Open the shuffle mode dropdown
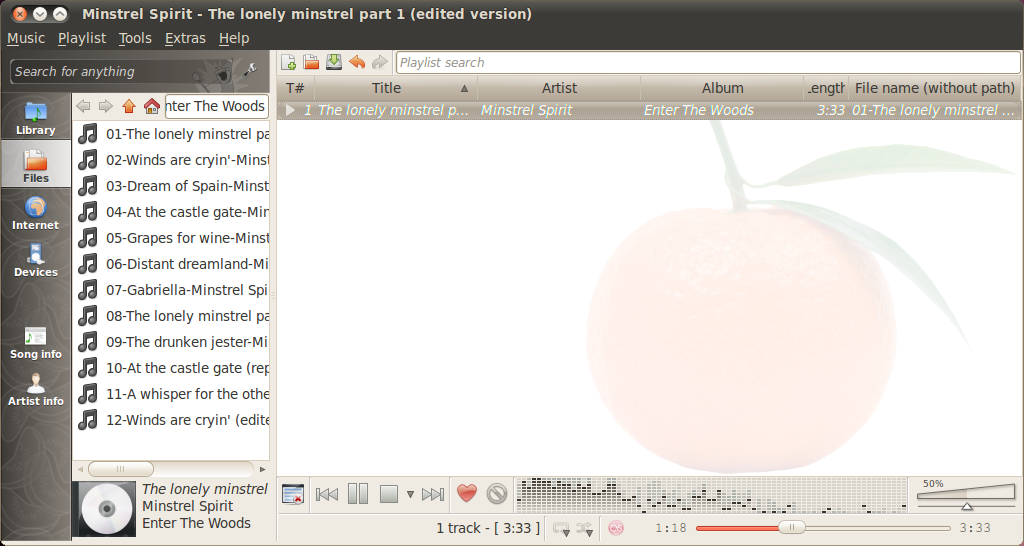This screenshot has width=1024, height=546. (x=586, y=529)
